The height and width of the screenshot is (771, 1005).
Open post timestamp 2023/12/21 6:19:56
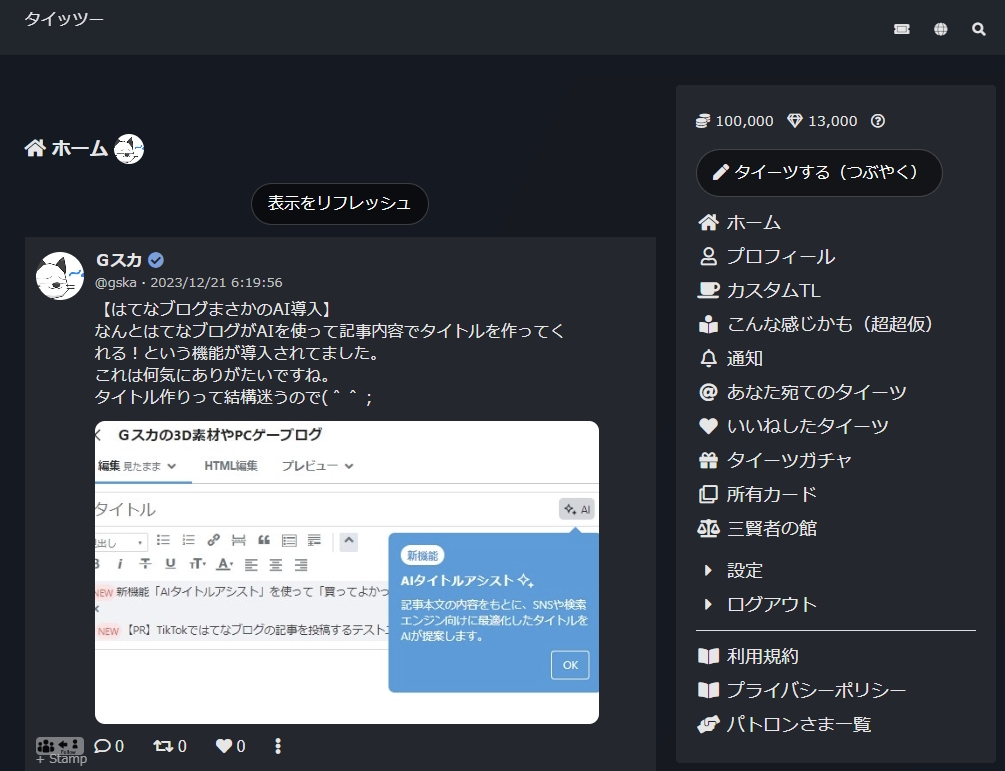click(x=216, y=283)
